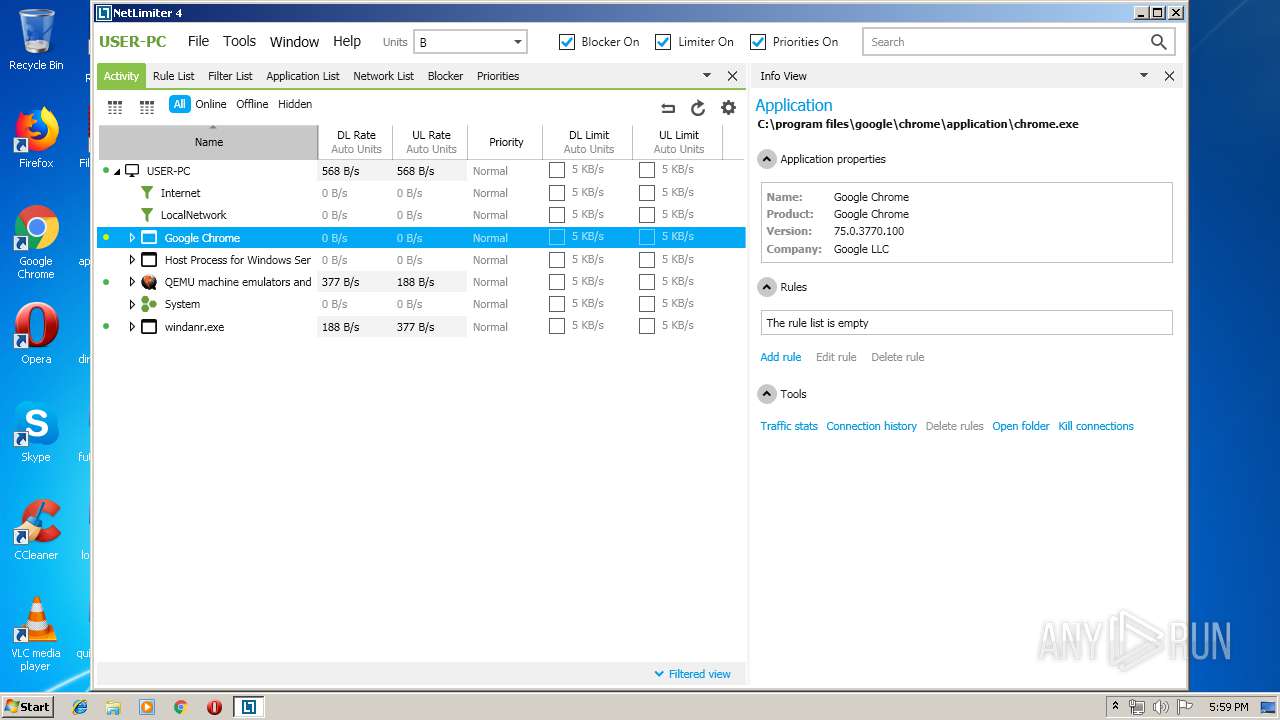Open the Tools menu
The width and height of the screenshot is (1280, 720).
239,41
